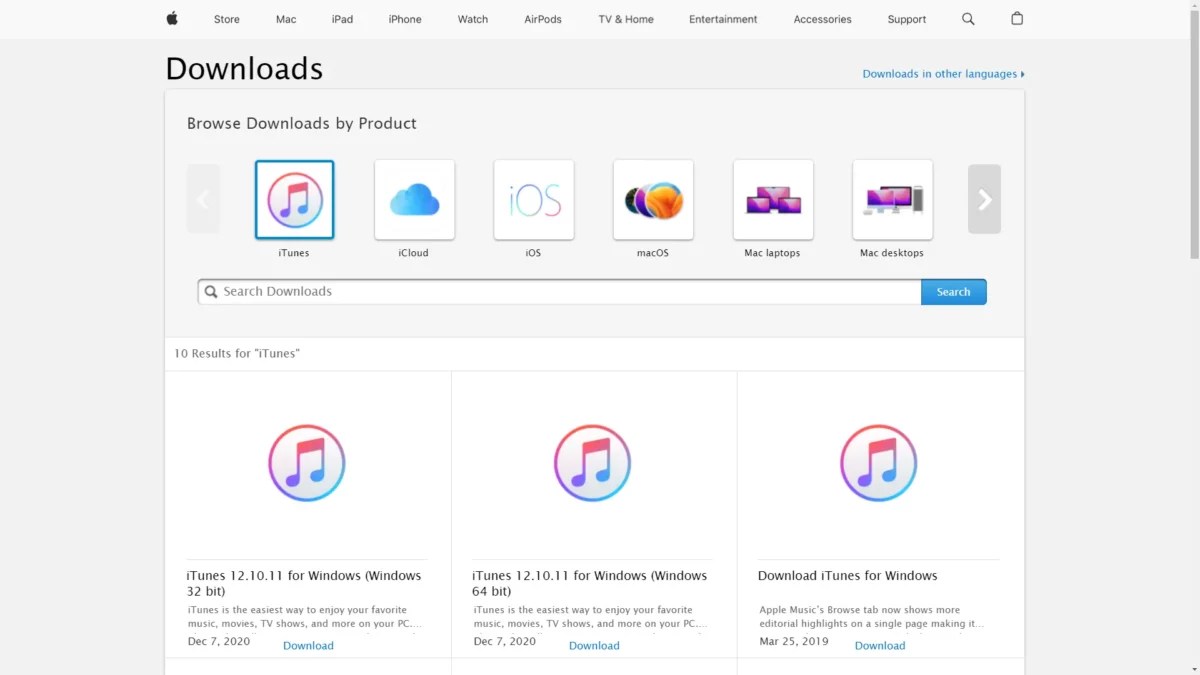
Task: Click the shopping bag icon
Action: (1016, 18)
